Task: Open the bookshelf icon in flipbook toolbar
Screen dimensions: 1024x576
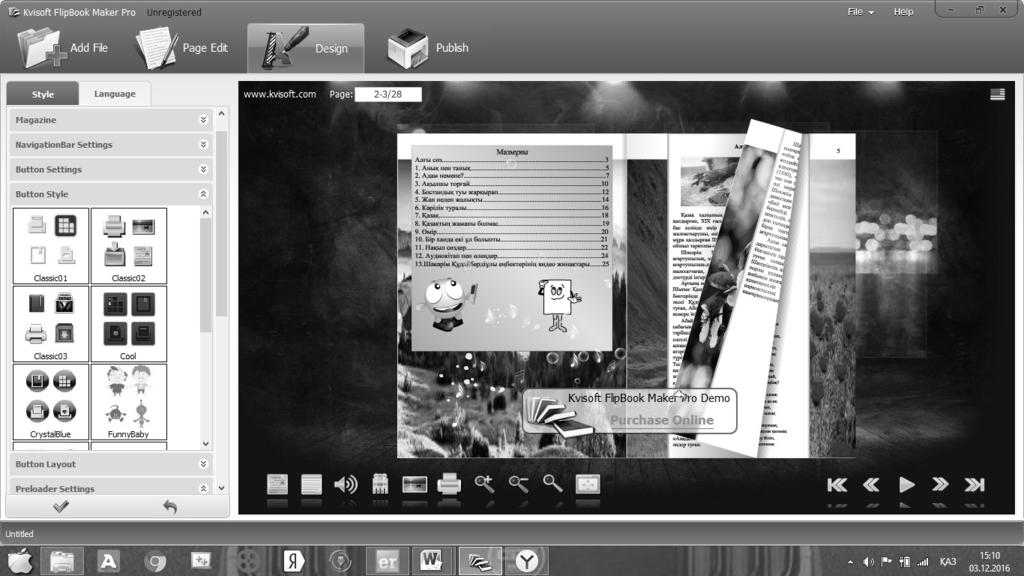Action: 380,485
